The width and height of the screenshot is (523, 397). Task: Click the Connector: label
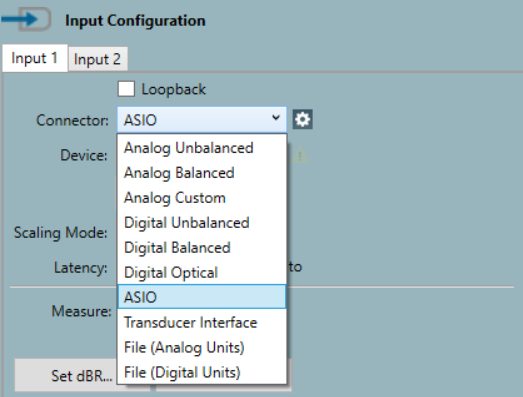[72, 120]
